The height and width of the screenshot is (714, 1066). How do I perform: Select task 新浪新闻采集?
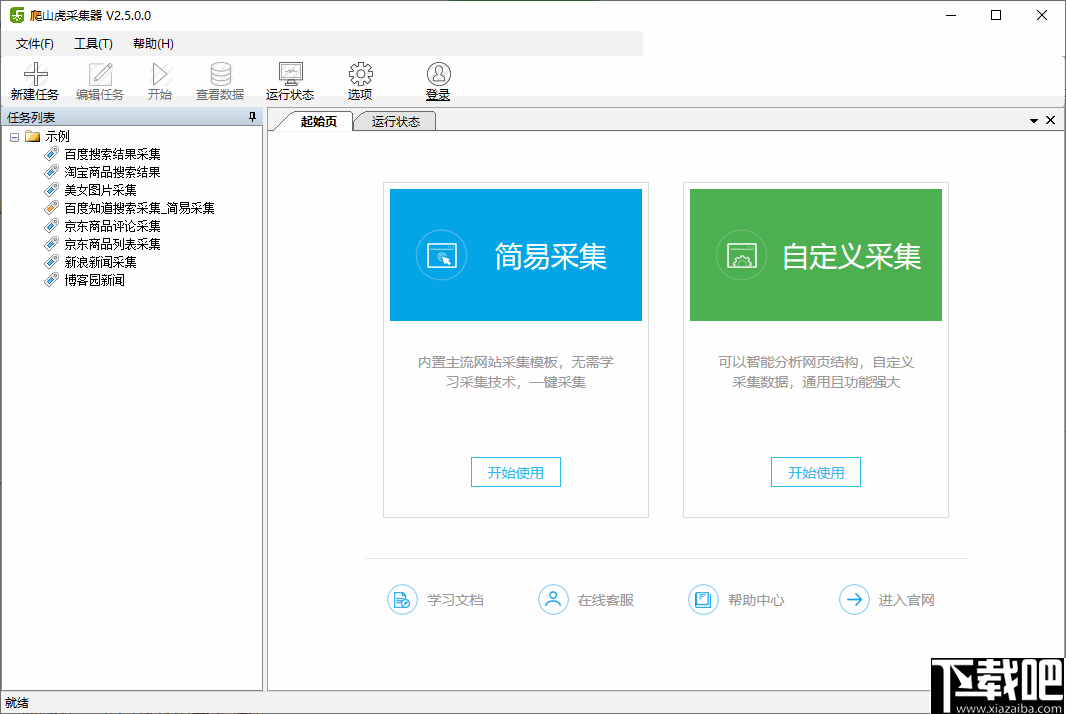[x=100, y=262]
